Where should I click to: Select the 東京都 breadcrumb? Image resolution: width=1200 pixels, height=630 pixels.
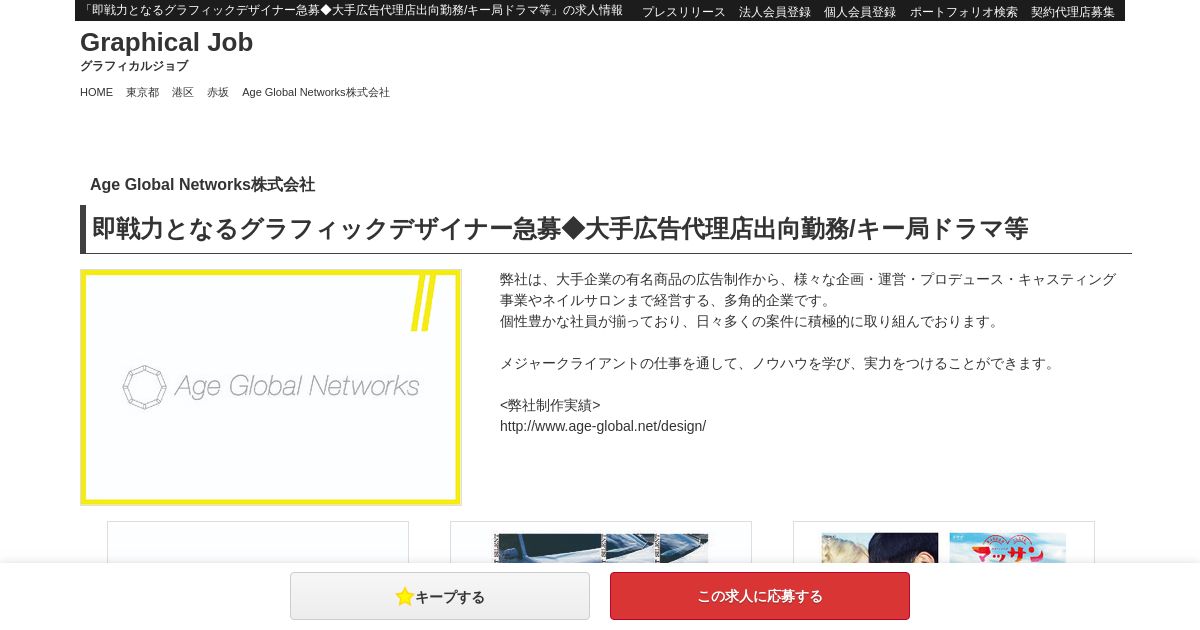(x=142, y=92)
